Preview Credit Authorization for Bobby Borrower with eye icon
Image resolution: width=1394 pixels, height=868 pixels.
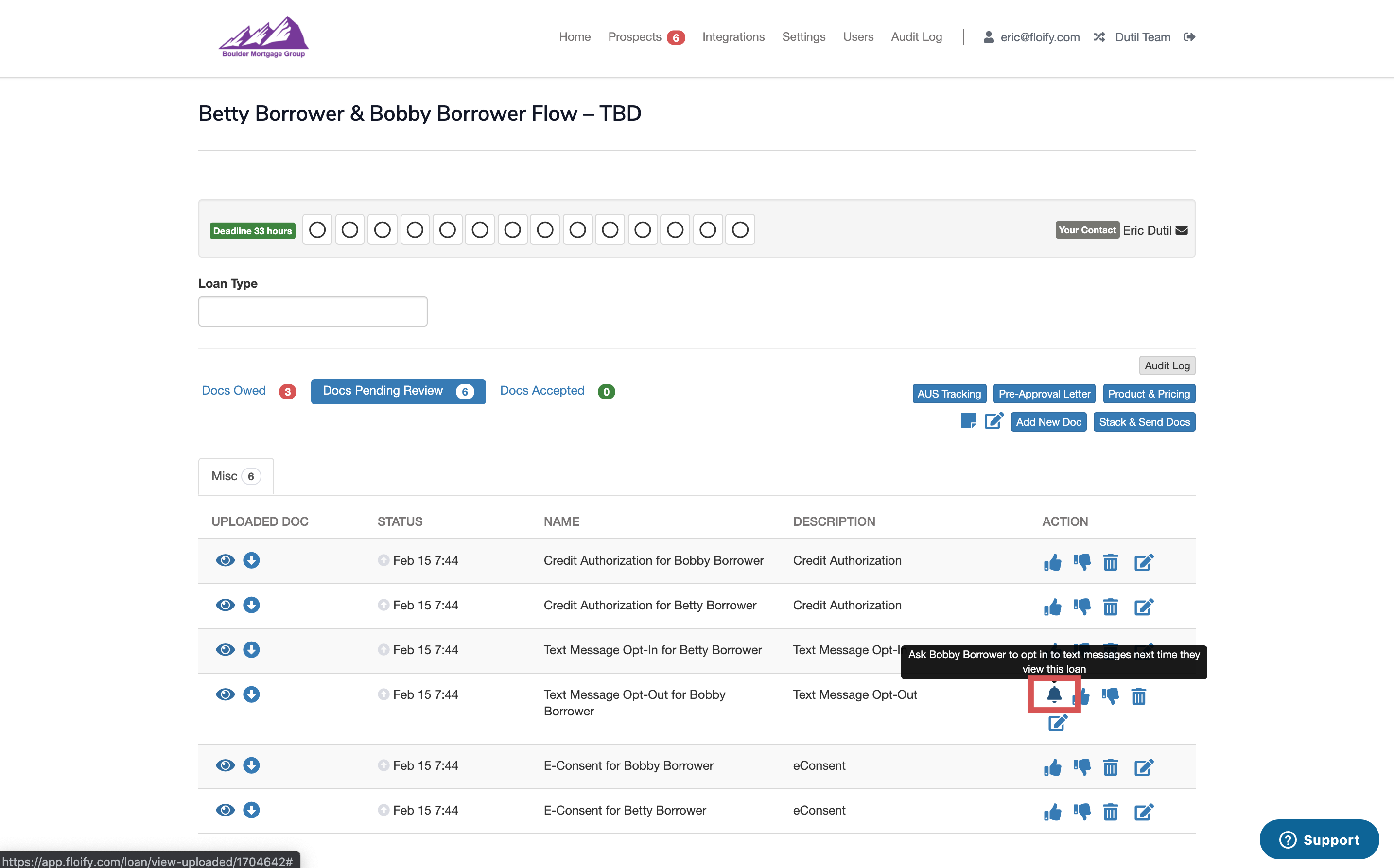[x=225, y=560]
